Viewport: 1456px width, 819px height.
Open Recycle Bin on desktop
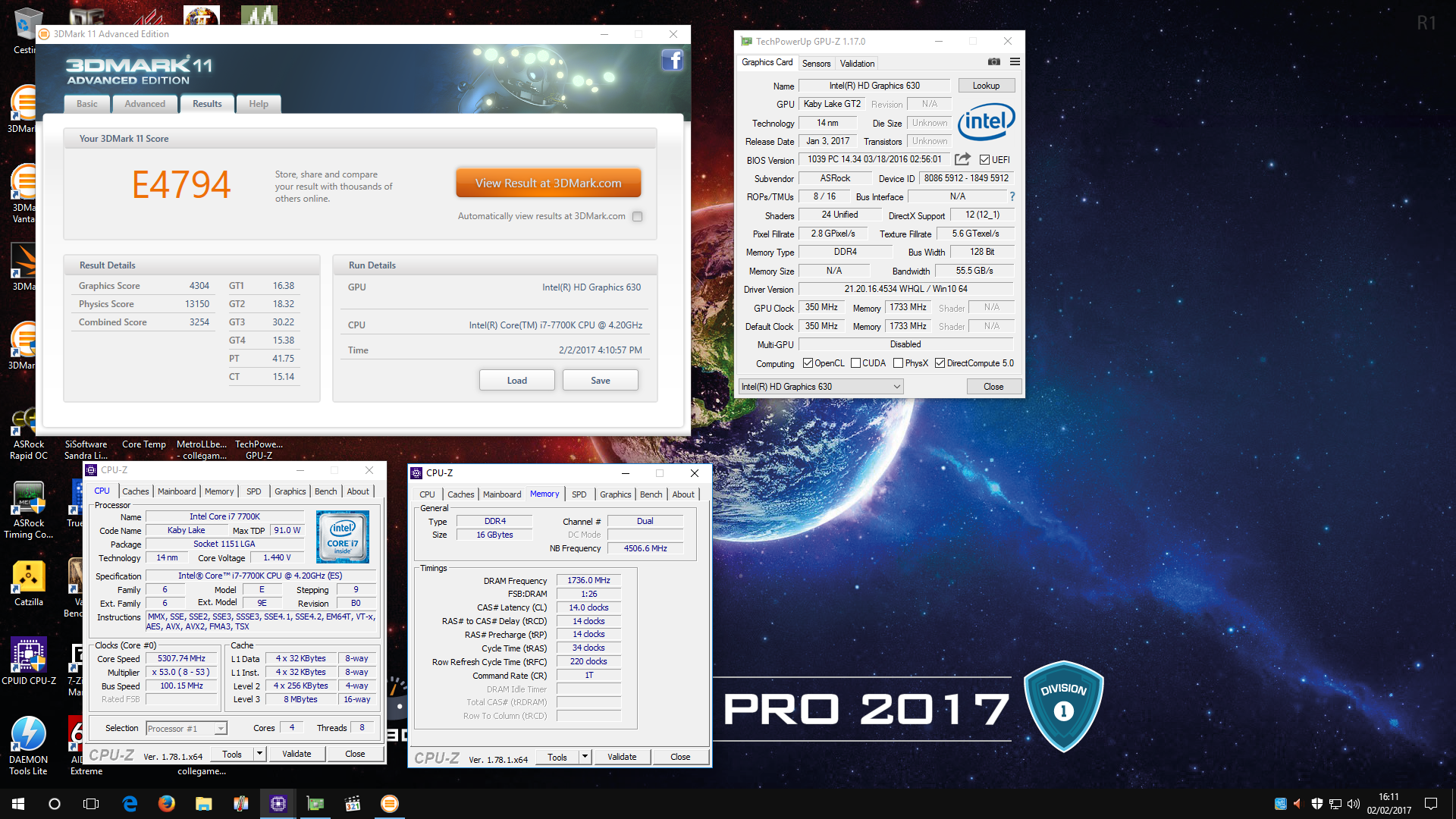(27, 30)
